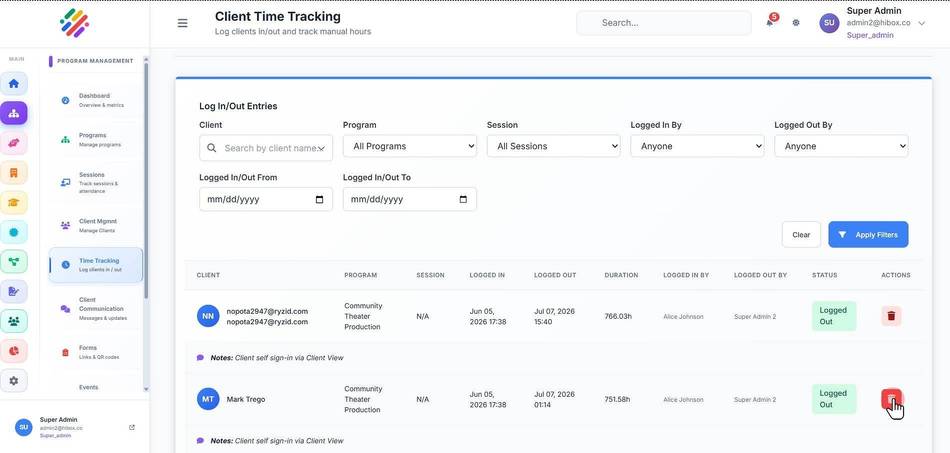
Task: Click the Clear button
Action: click(801, 234)
